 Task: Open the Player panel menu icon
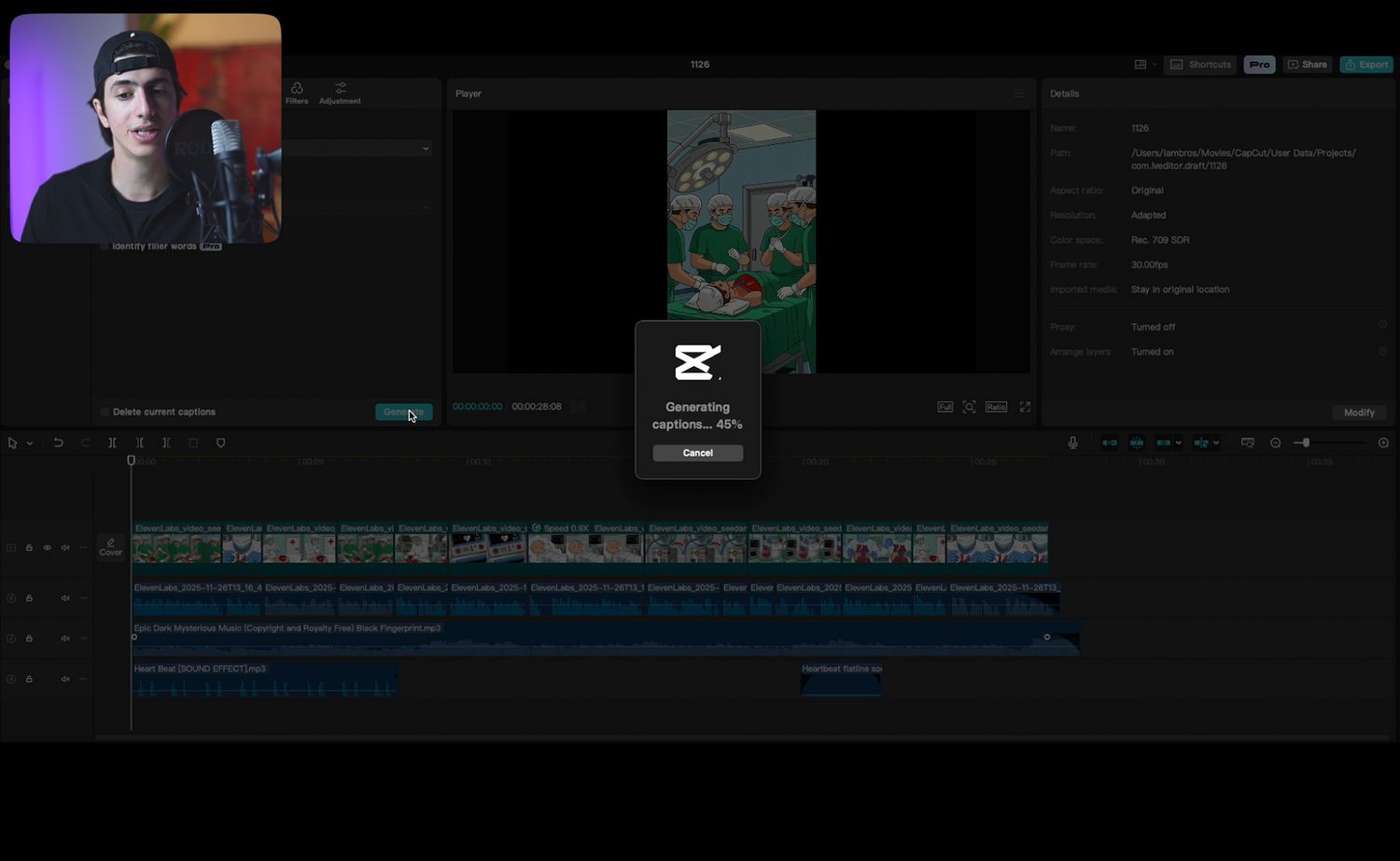click(1019, 93)
